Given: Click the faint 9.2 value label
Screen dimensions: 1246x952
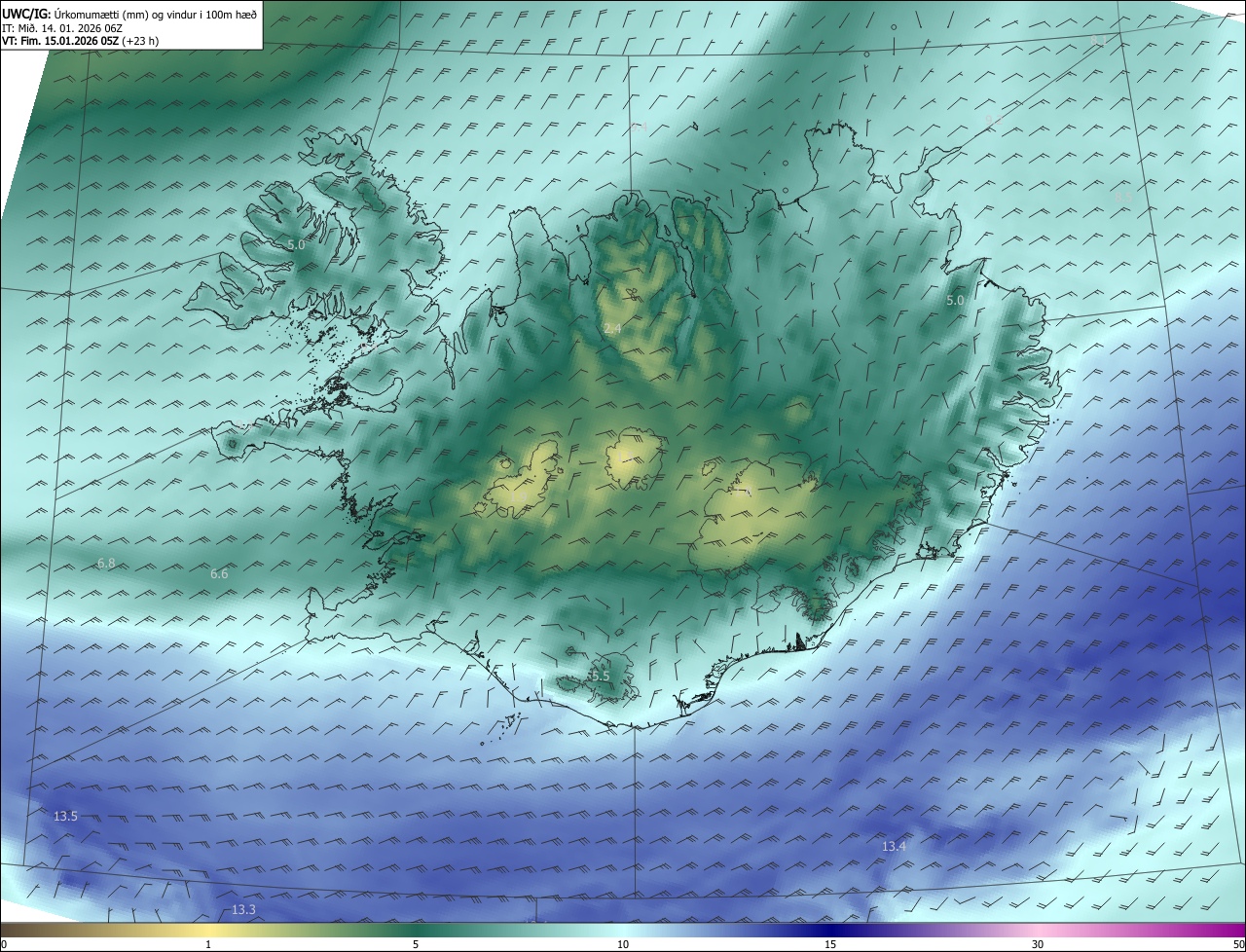Looking at the screenshot, I should [x=993, y=121].
